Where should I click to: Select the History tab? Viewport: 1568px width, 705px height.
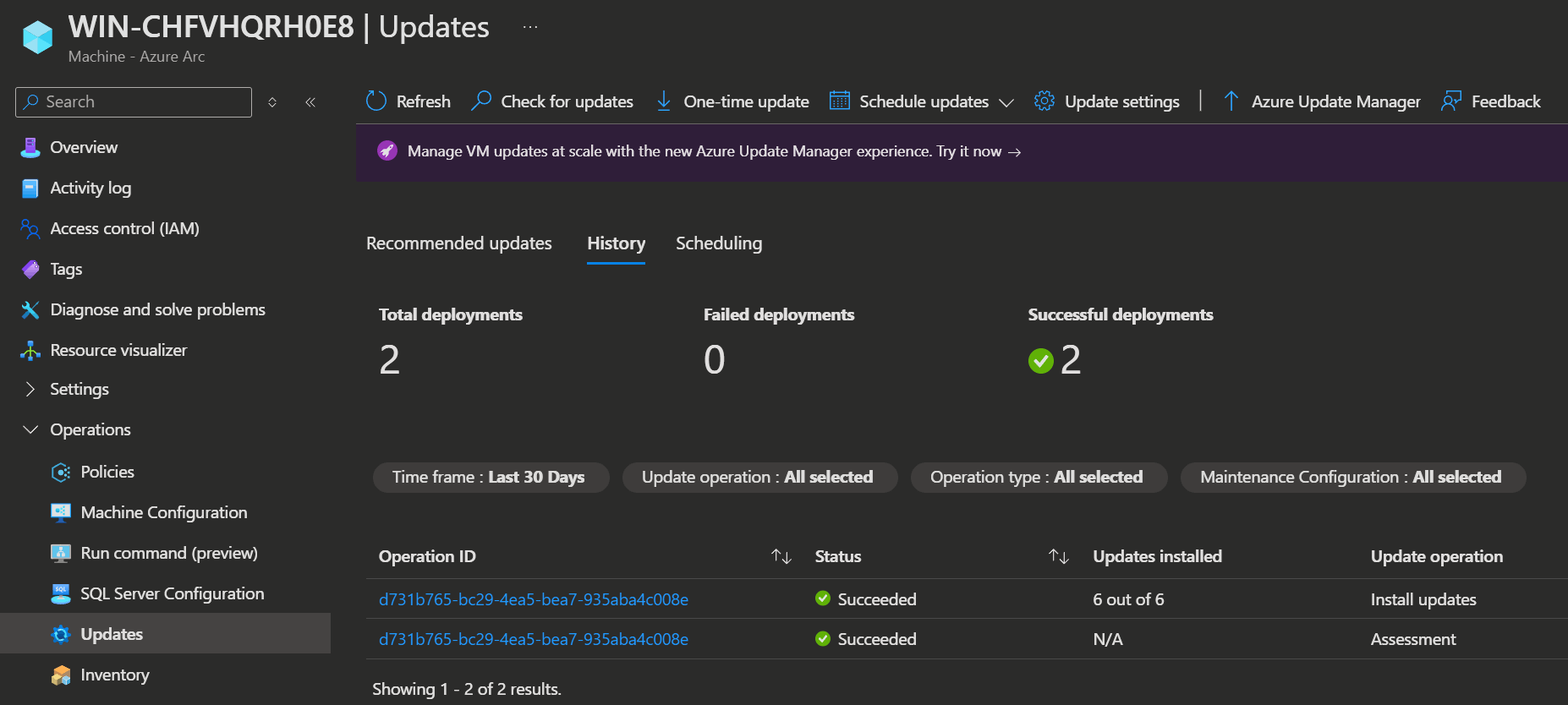[x=617, y=243]
